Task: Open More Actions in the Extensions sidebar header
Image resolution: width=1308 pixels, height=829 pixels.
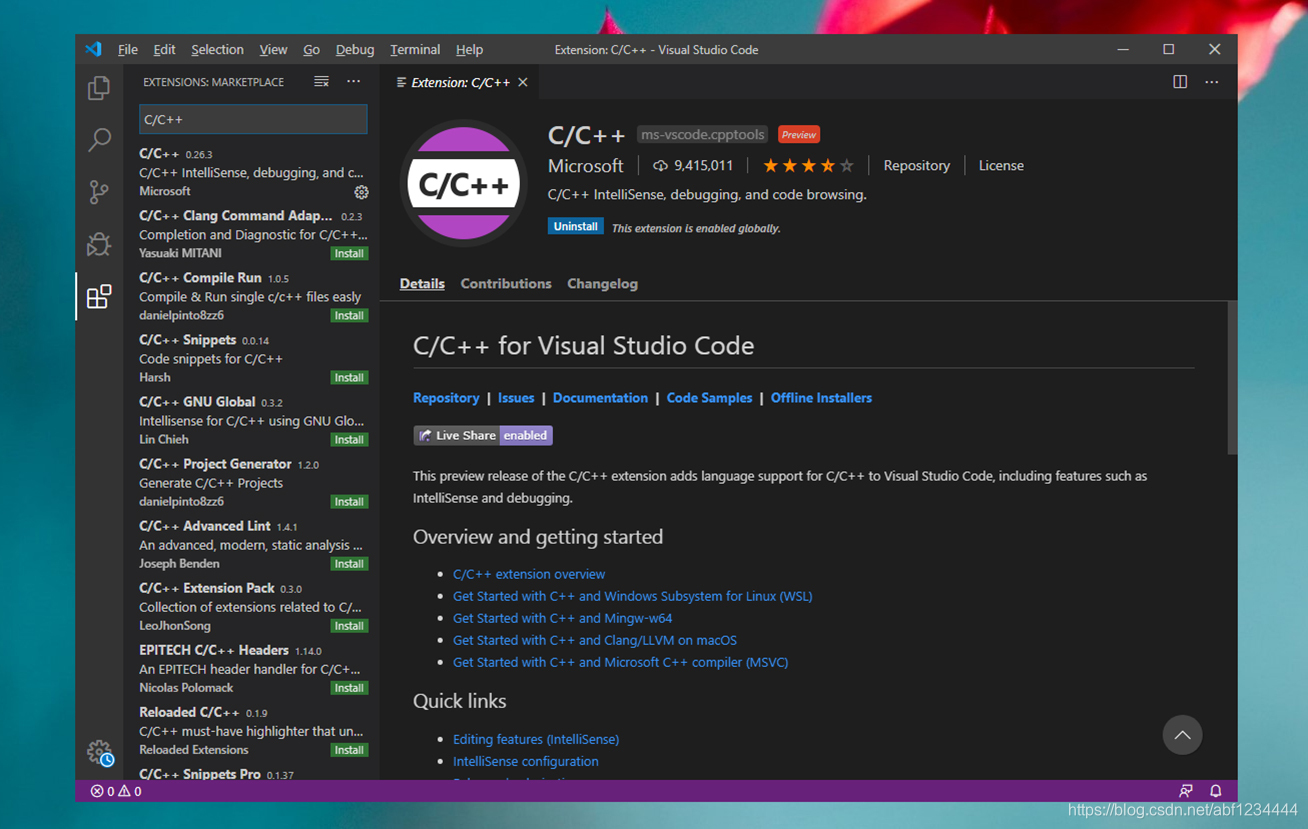Action: [354, 82]
